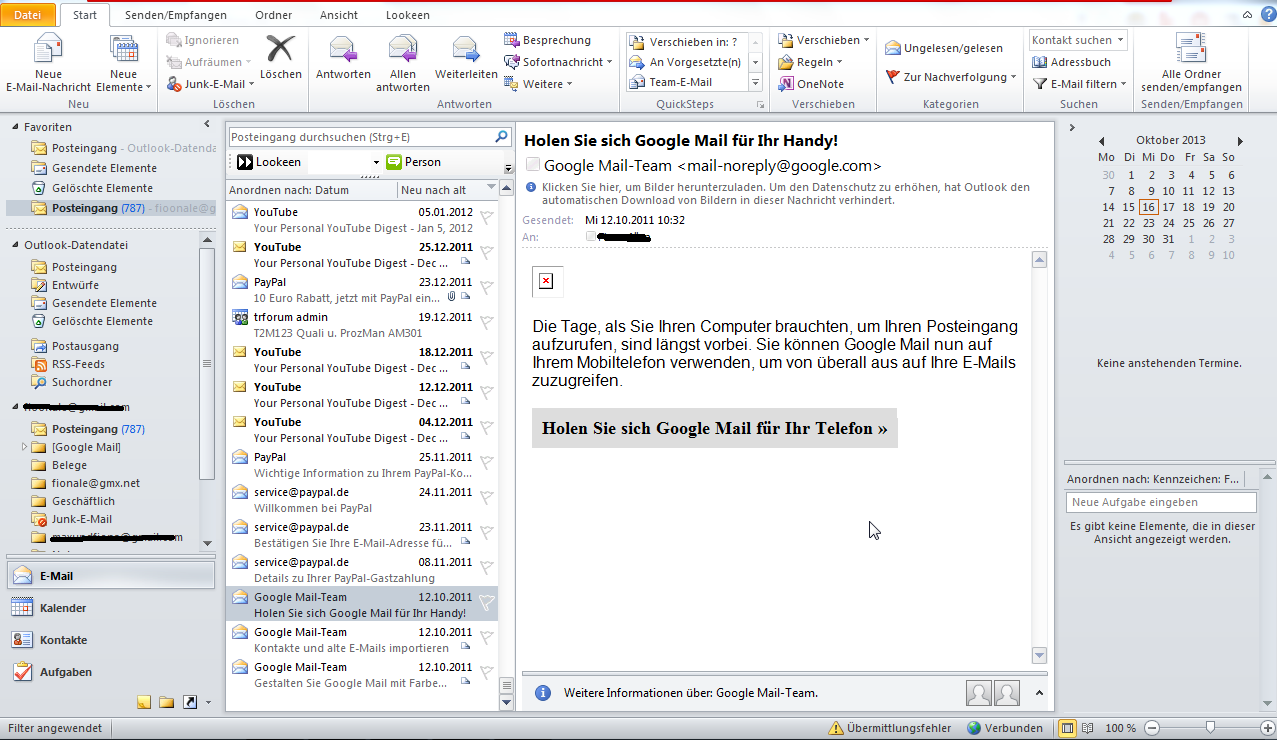This screenshot has height=740, width=1277.
Task: Check the checkbox next to Google Mail-Team
Action: point(533,163)
